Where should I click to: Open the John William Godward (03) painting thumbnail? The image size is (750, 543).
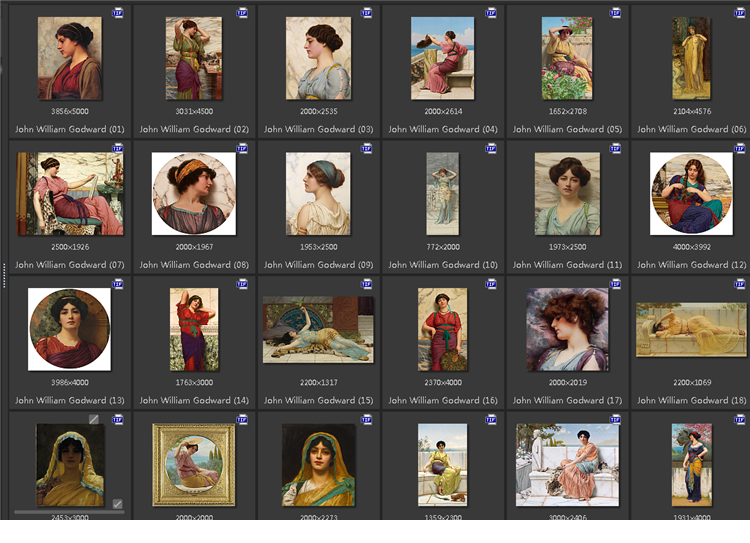pyautogui.click(x=318, y=58)
